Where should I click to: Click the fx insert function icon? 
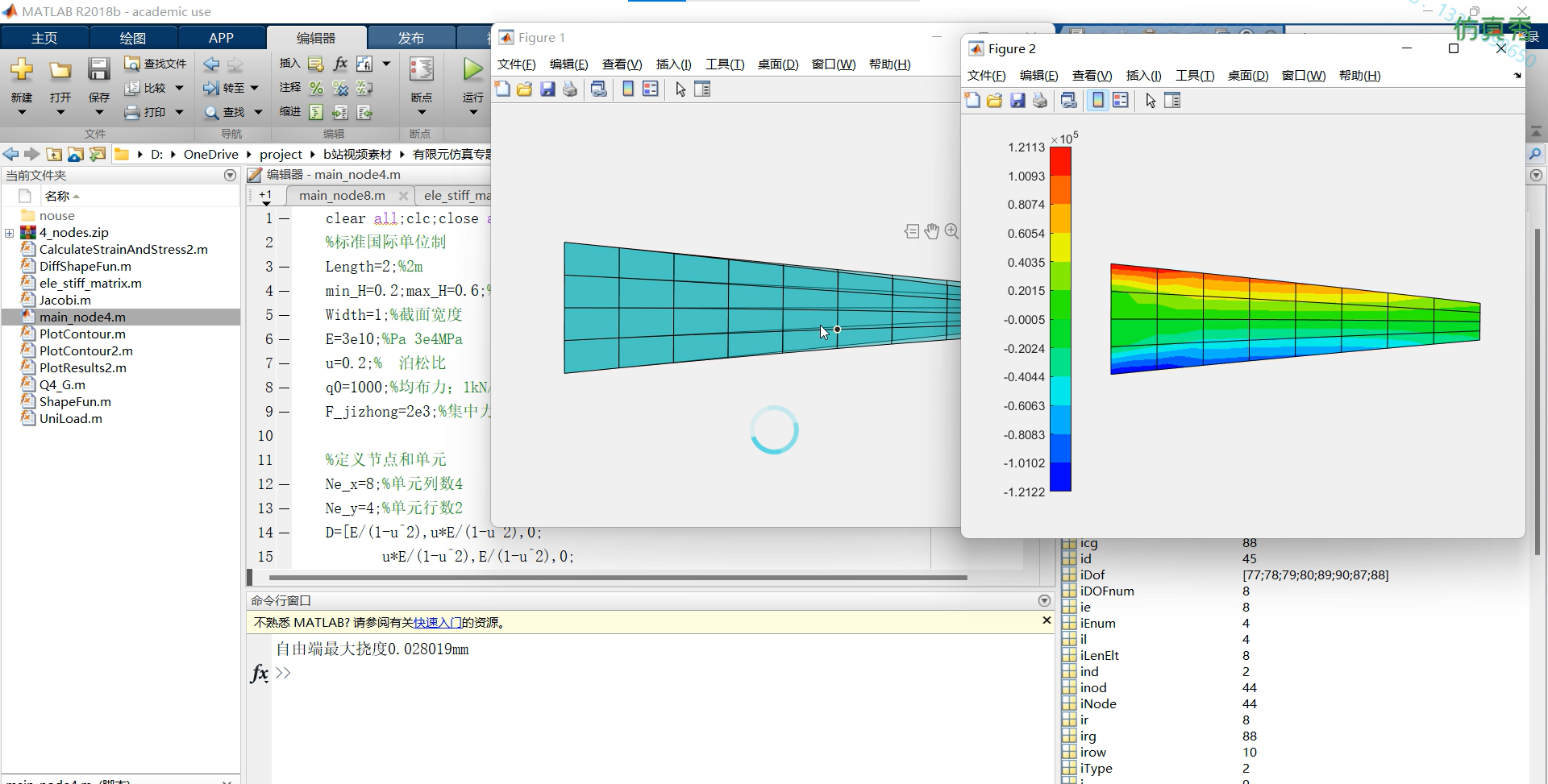(340, 64)
